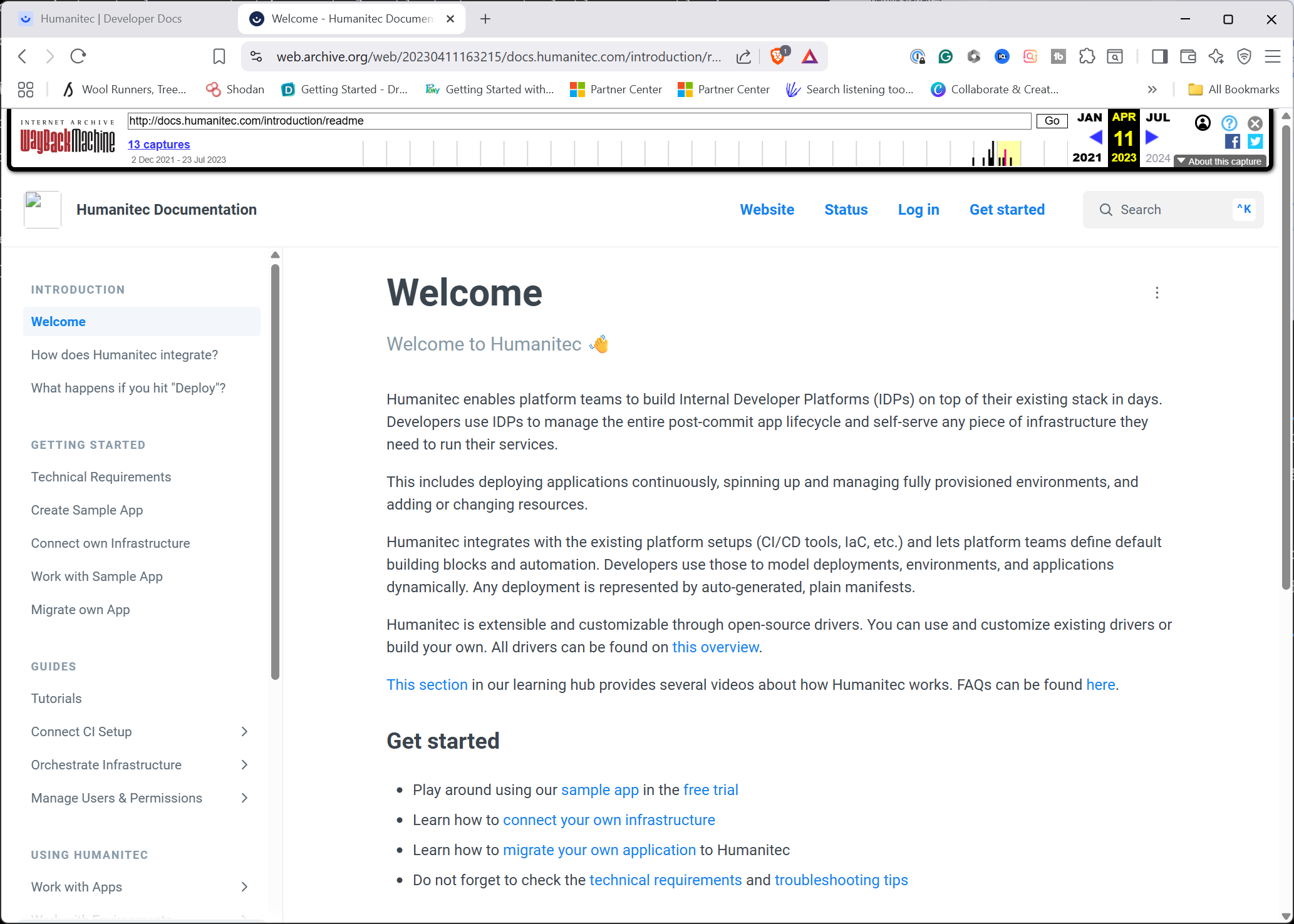This screenshot has height=924, width=1294.
Task: Click the sidebar vertical scrollbar thumb
Action: [x=275, y=471]
